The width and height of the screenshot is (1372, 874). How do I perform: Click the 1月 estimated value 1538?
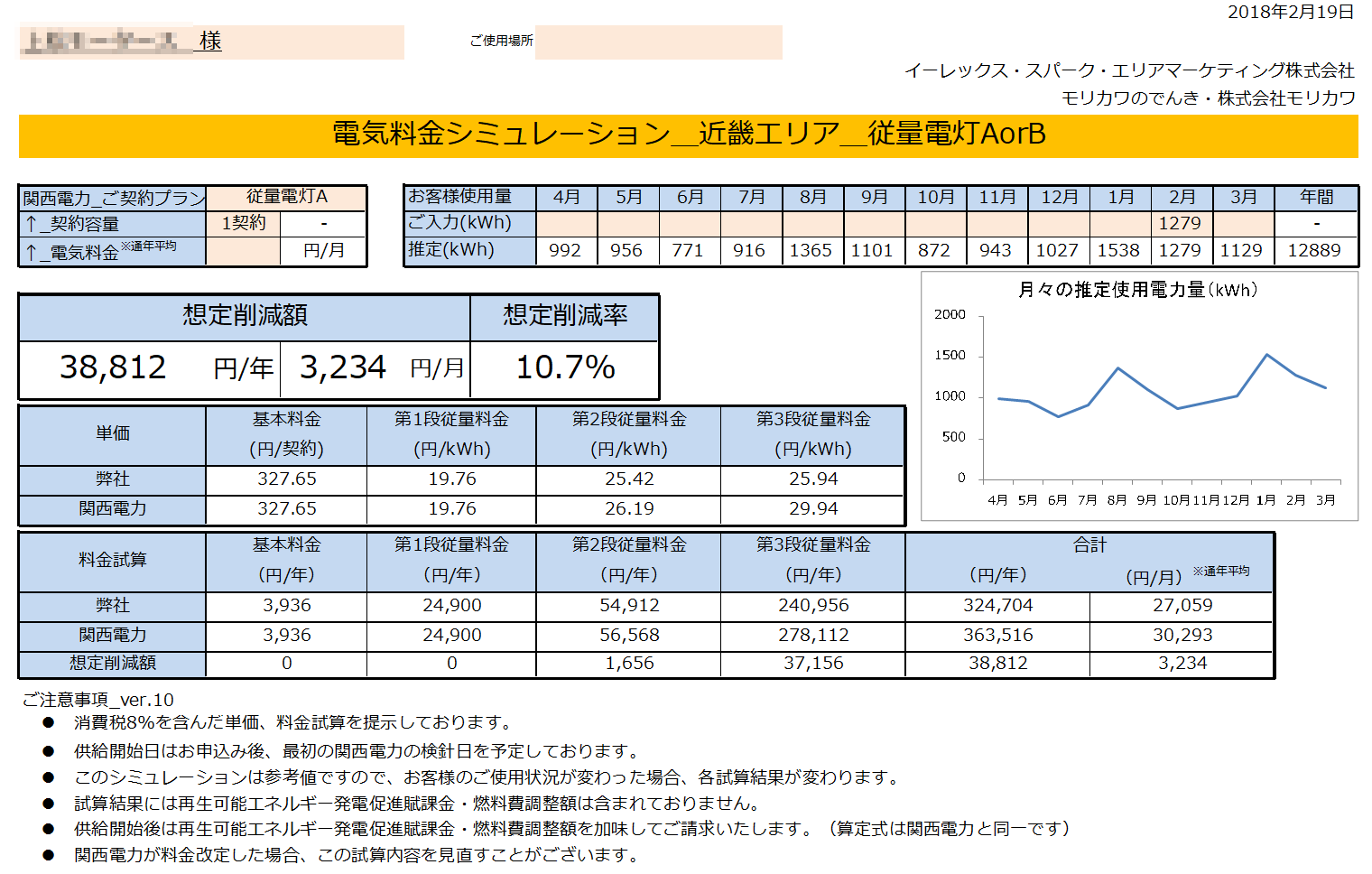point(1119,250)
